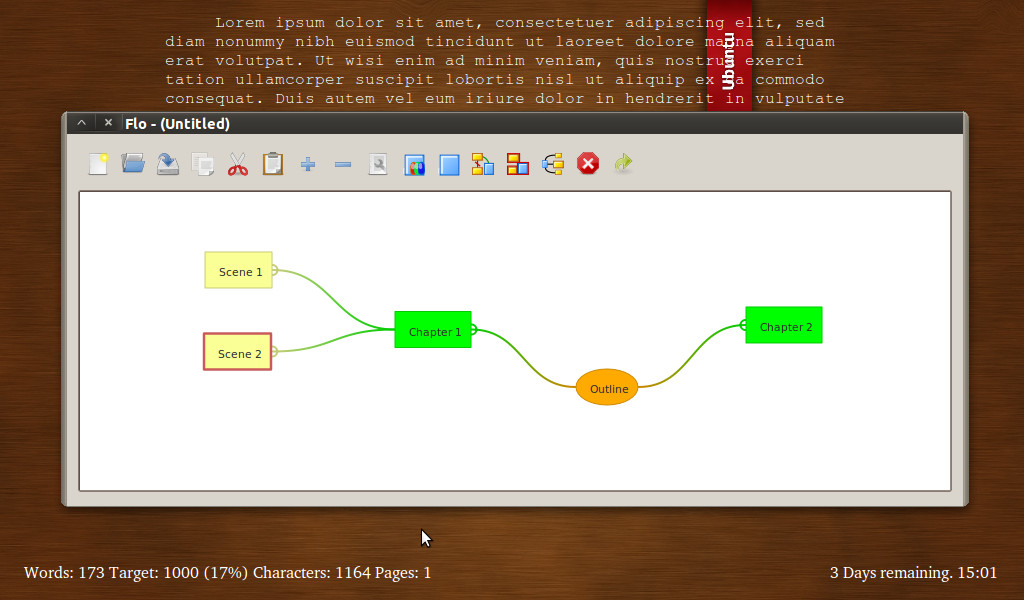Remove a node with the blue minus icon

[343, 165]
